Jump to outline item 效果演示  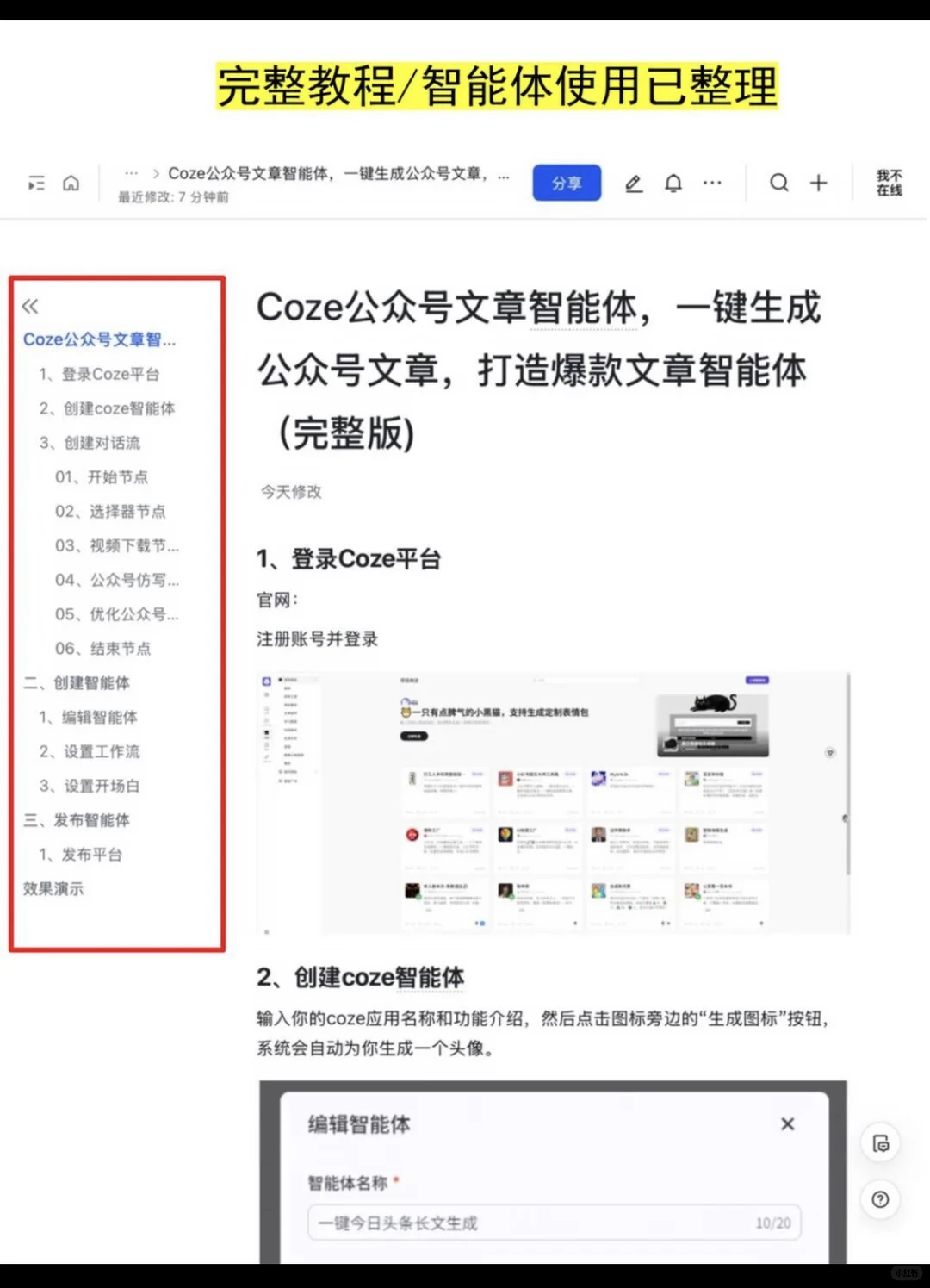(x=53, y=889)
